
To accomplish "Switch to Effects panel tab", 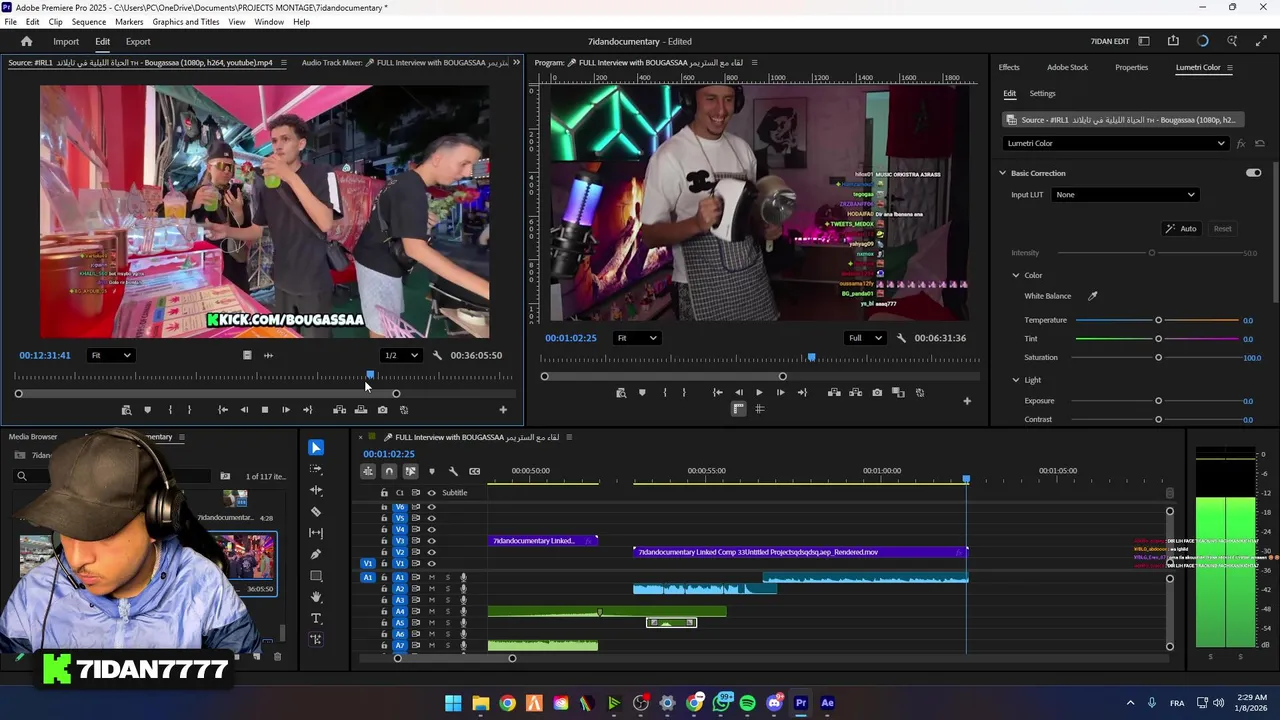I will coord(1009,67).
